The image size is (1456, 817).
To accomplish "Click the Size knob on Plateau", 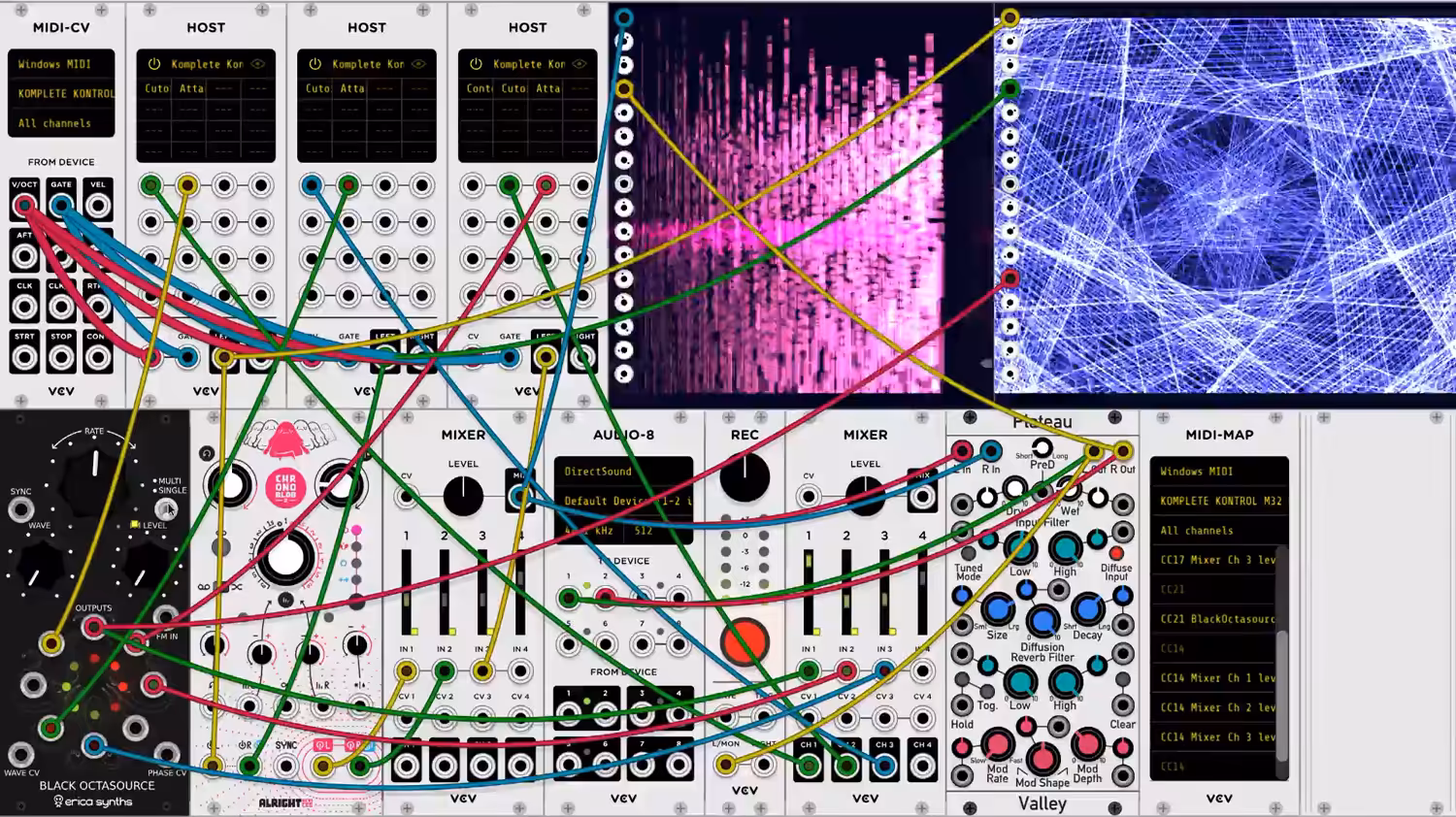I will tap(997, 609).
